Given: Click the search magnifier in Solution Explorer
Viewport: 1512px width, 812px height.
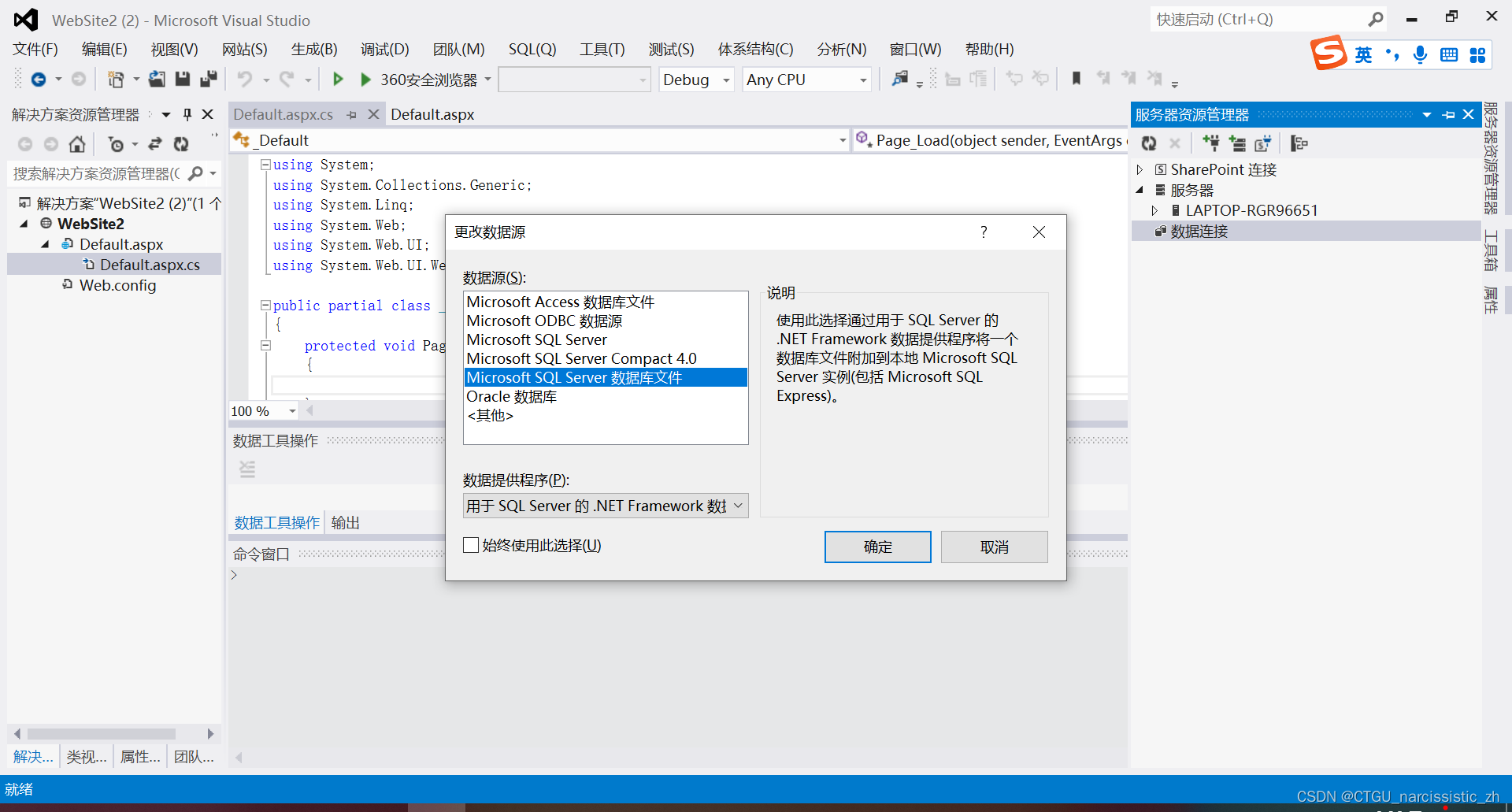Looking at the screenshot, I should pos(196,173).
